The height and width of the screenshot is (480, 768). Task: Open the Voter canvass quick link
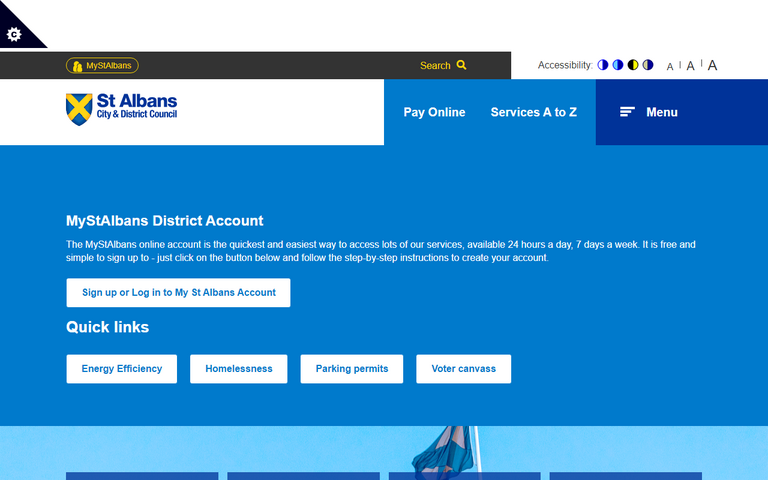(x=463, y=369)
